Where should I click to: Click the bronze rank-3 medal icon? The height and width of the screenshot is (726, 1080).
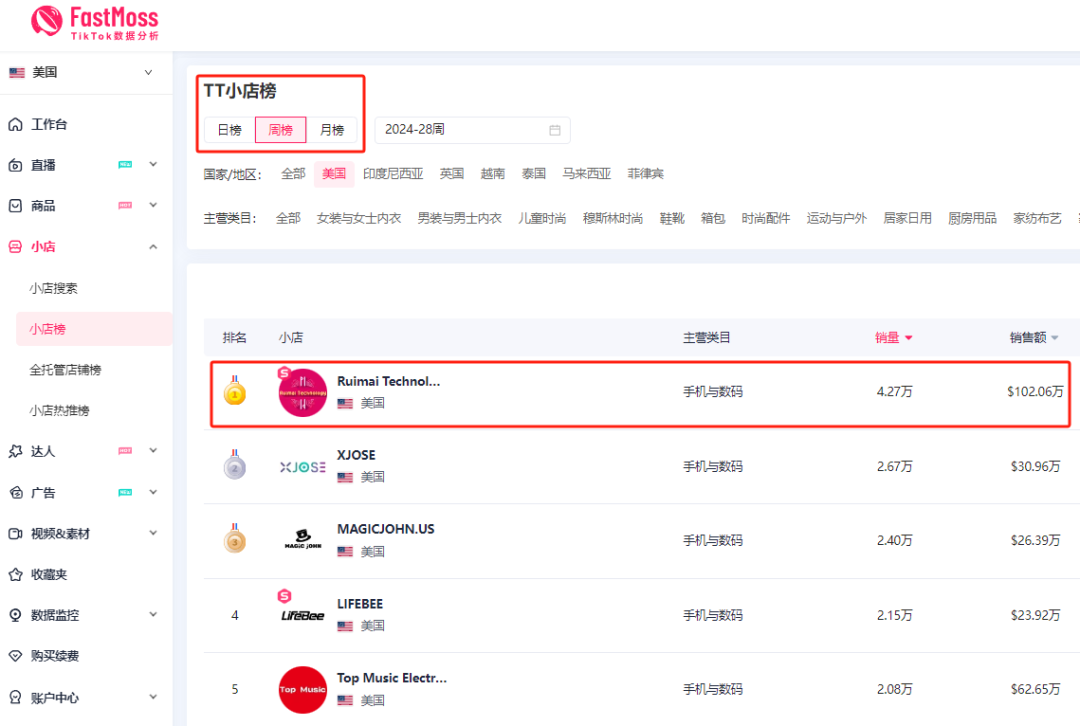point(235,539)
